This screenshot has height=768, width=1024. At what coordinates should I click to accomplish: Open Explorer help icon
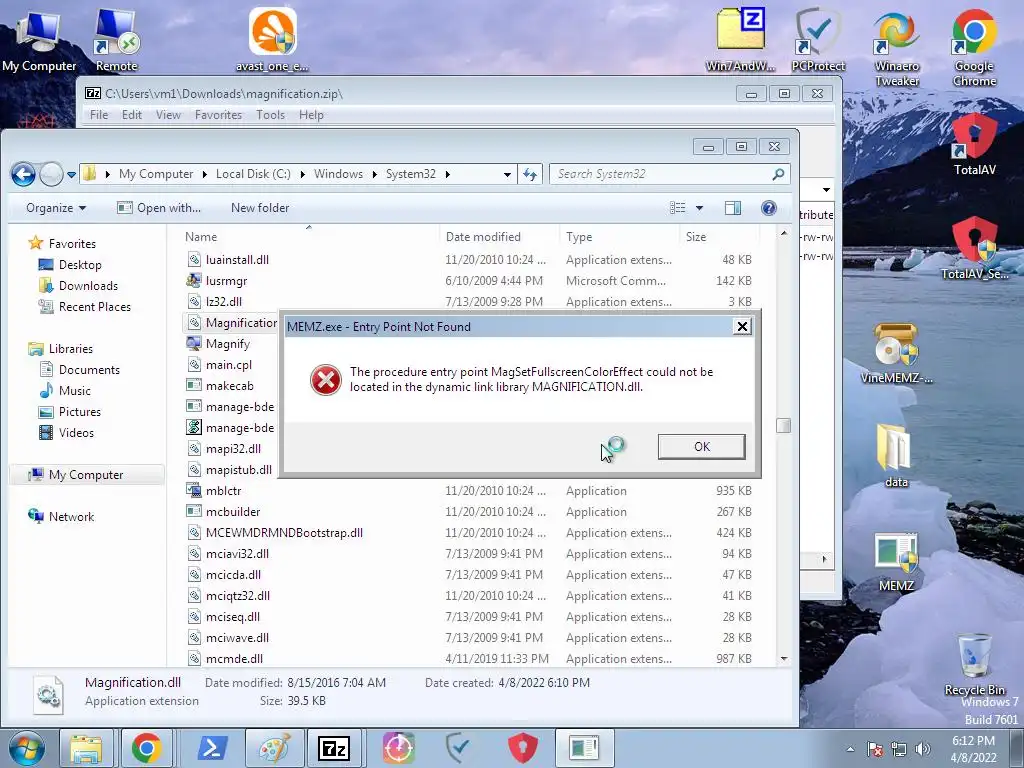point(769,208)
